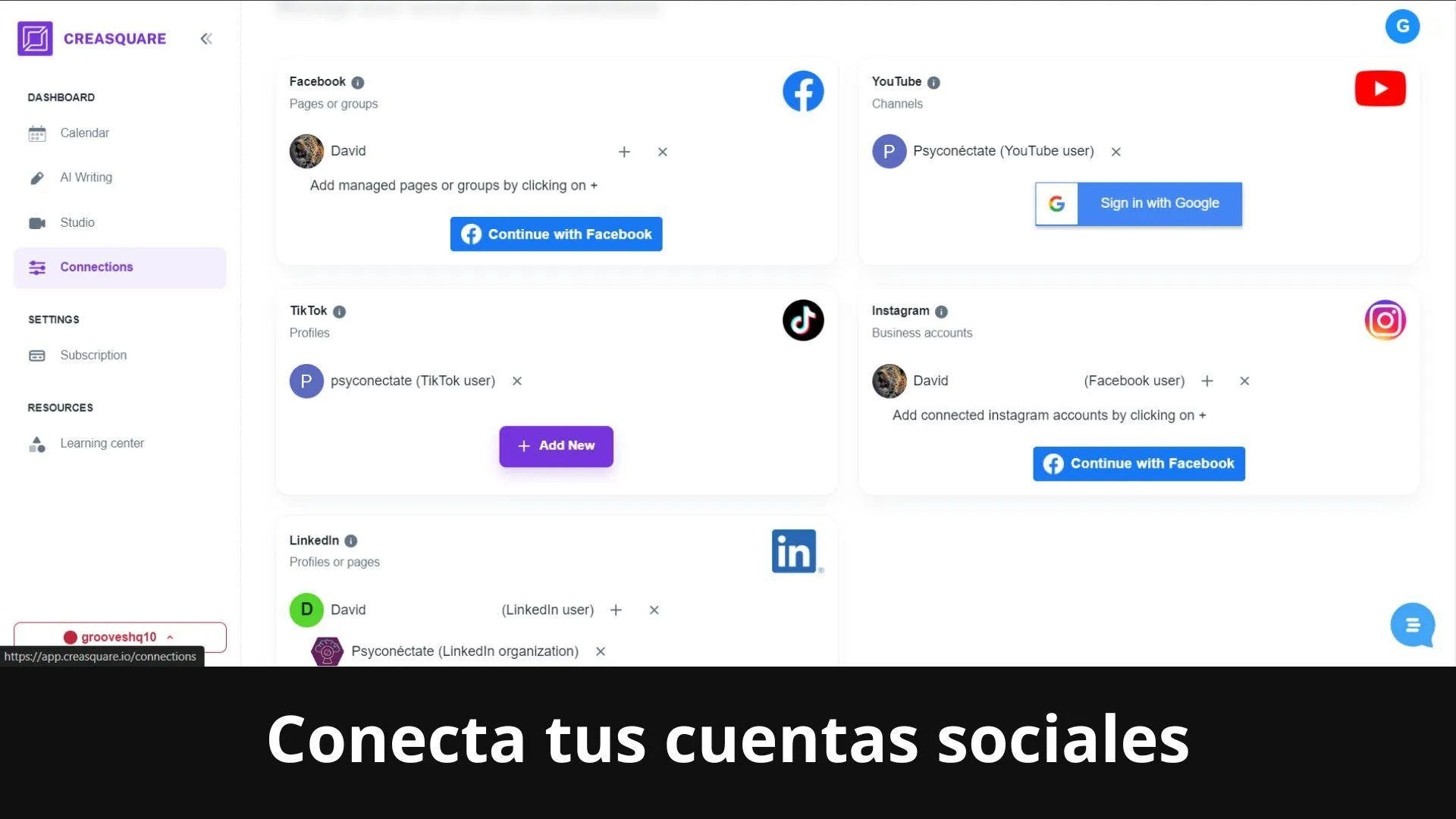Viewport: 1456px width, 819px height.
Task: Click Continue with Facebook button
Action: [x=556, y=233]
